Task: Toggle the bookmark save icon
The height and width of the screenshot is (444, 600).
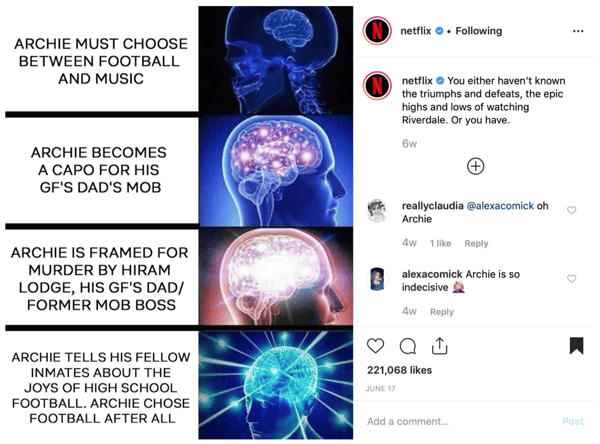Action: [576, 346]
